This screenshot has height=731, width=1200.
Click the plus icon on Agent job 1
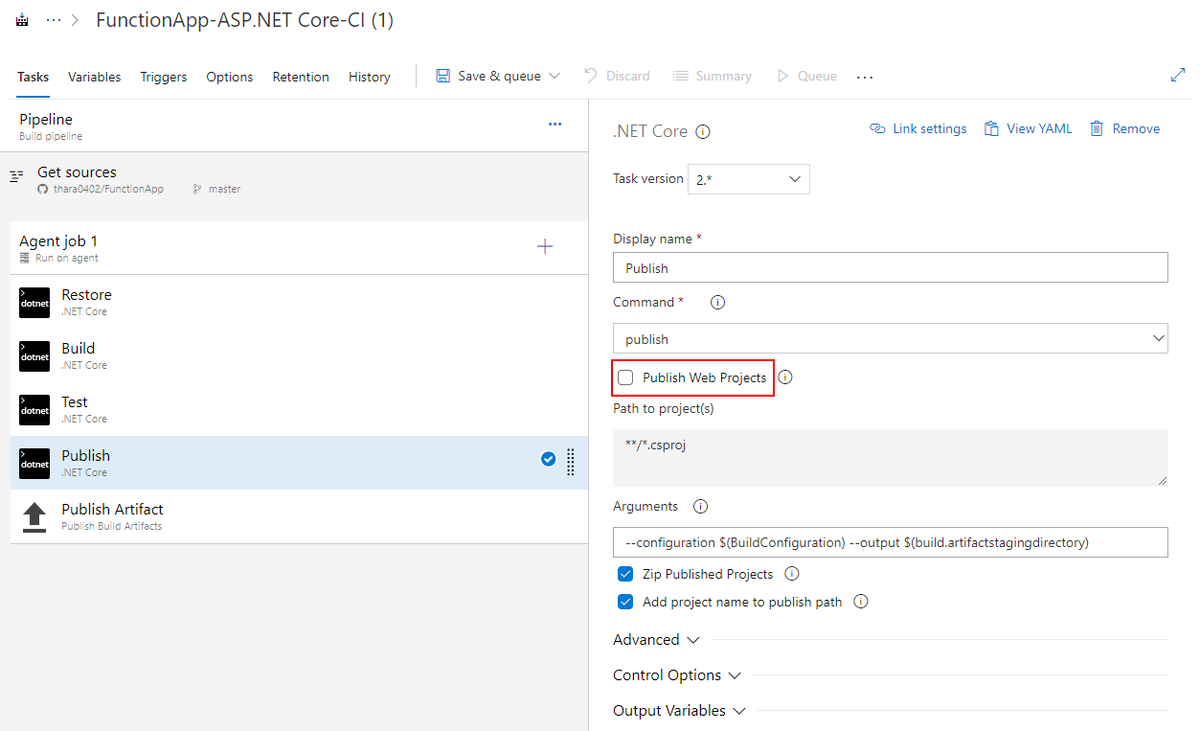coord(545,246)
